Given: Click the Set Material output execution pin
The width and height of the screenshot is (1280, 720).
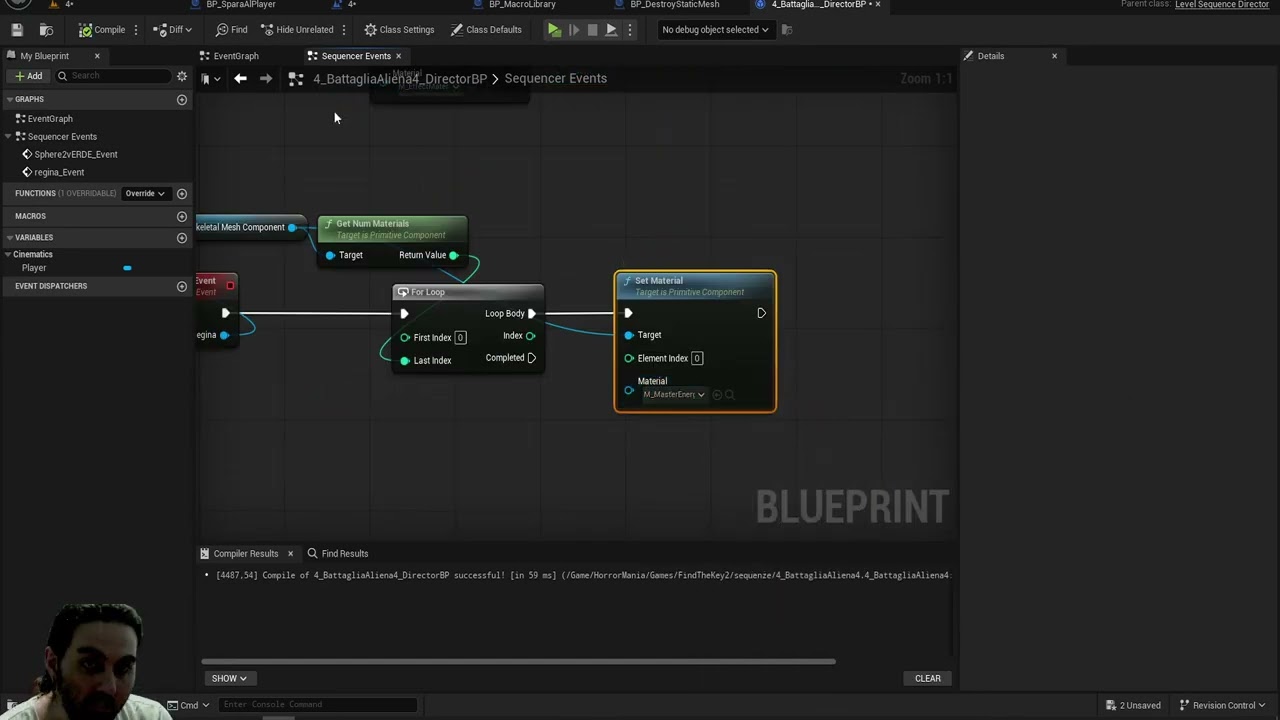Looking at the screenshot, I should (x=761, y=314).
